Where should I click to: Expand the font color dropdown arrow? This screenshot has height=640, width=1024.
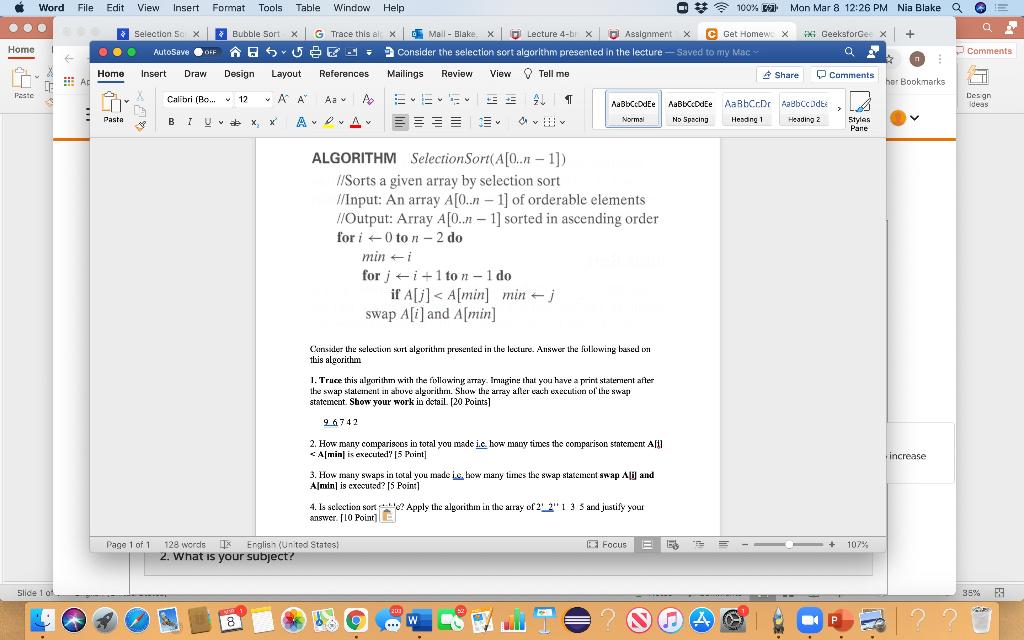click(x=368, y=121)
